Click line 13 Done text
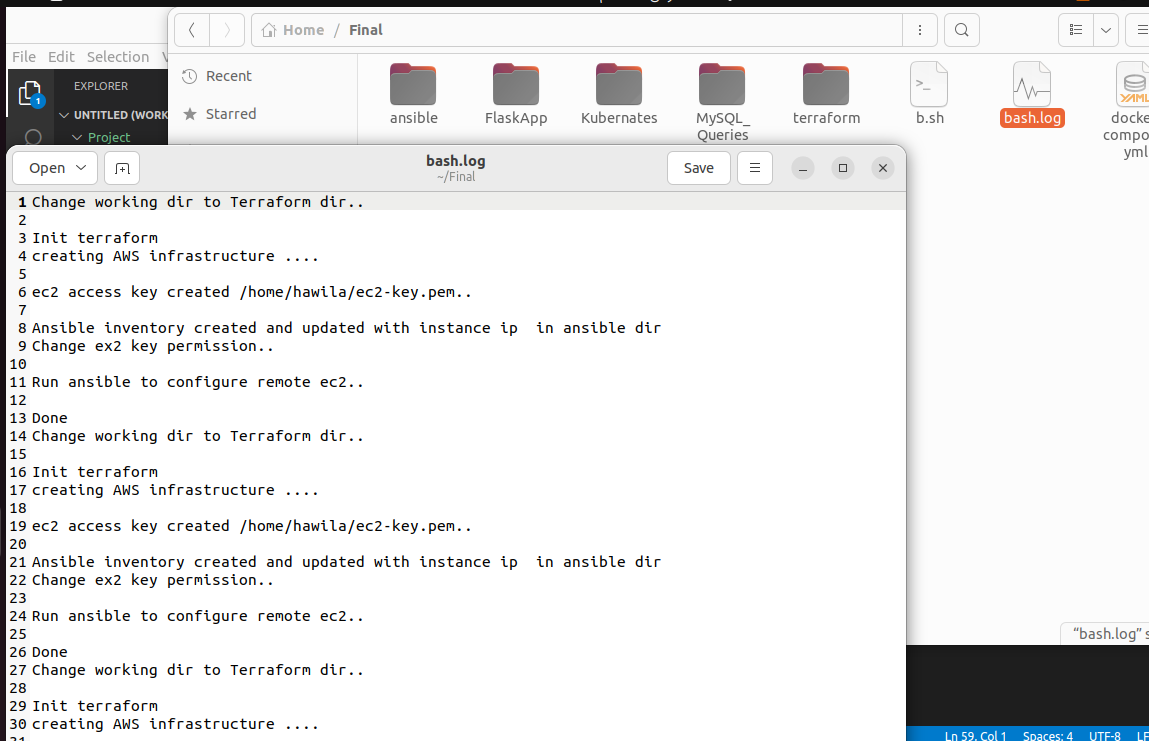The height and width of the screenshot is (741, 1149). point(50,419)
